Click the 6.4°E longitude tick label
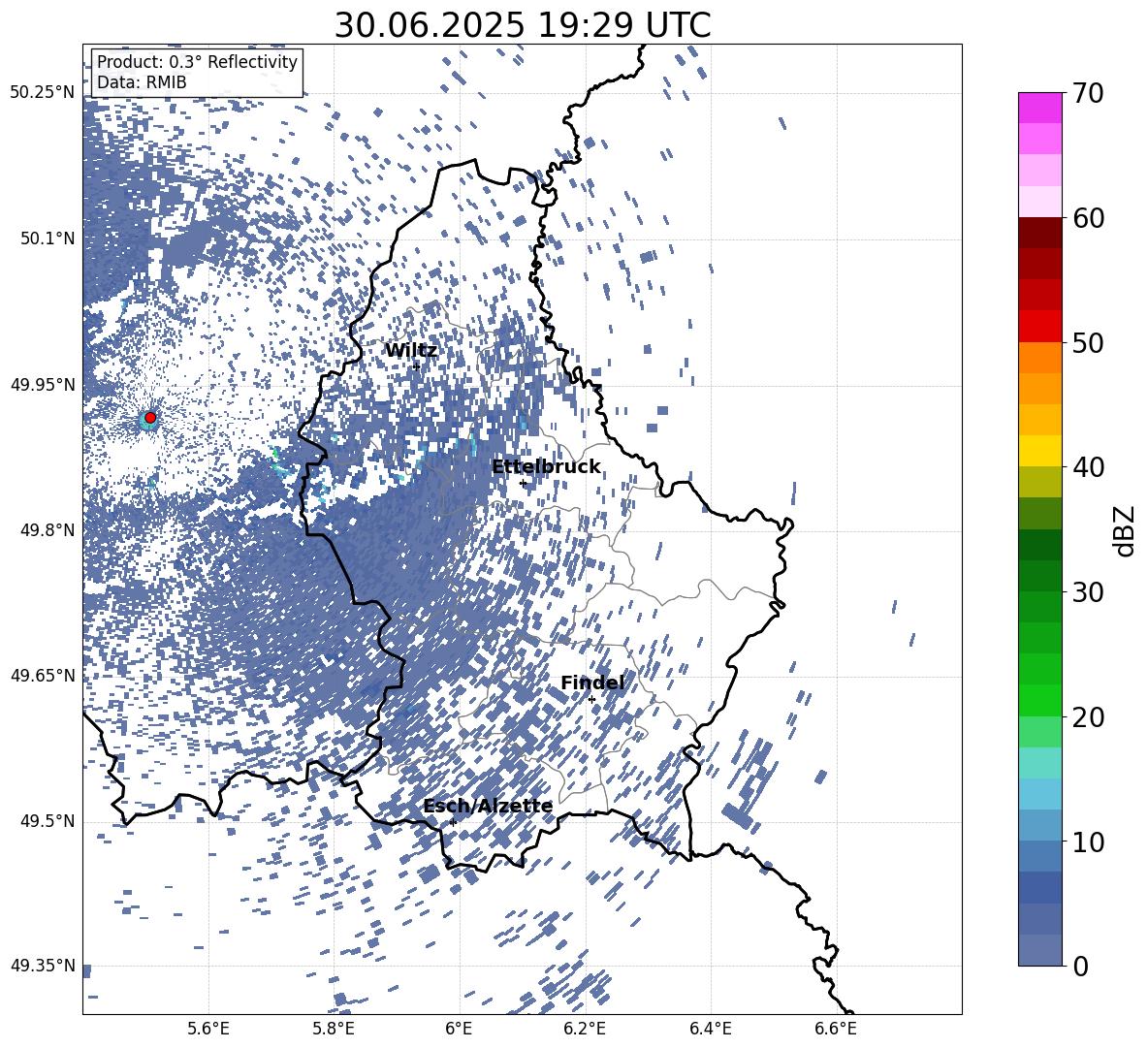Viewport: 1148px width, 1048px height. tap(710, 1029)
